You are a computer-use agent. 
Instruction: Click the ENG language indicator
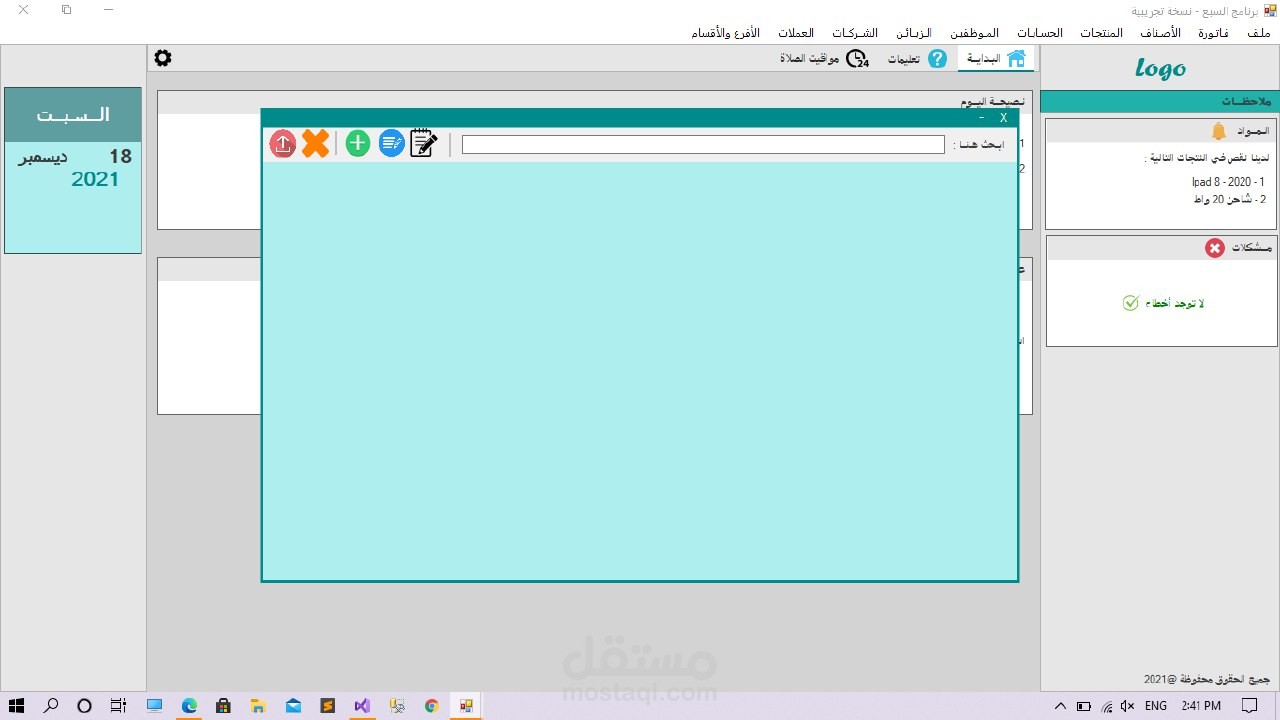[1156, 706]
